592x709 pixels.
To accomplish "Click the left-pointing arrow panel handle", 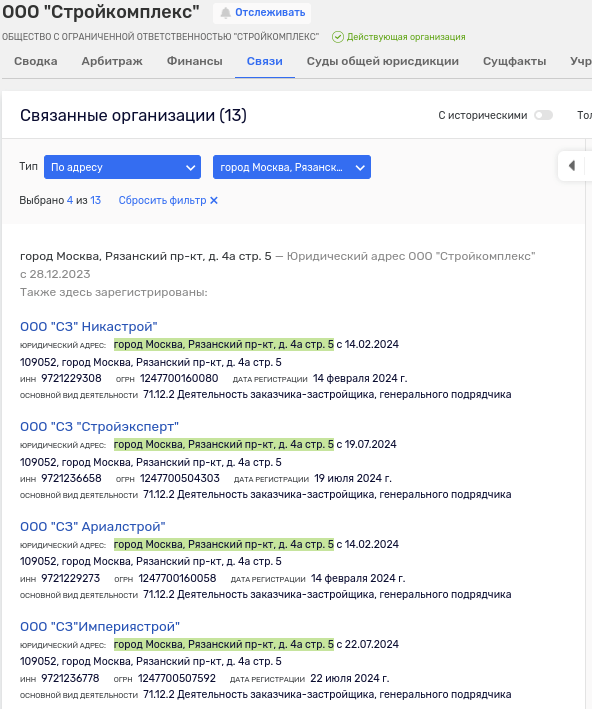I will click(572, 165).
